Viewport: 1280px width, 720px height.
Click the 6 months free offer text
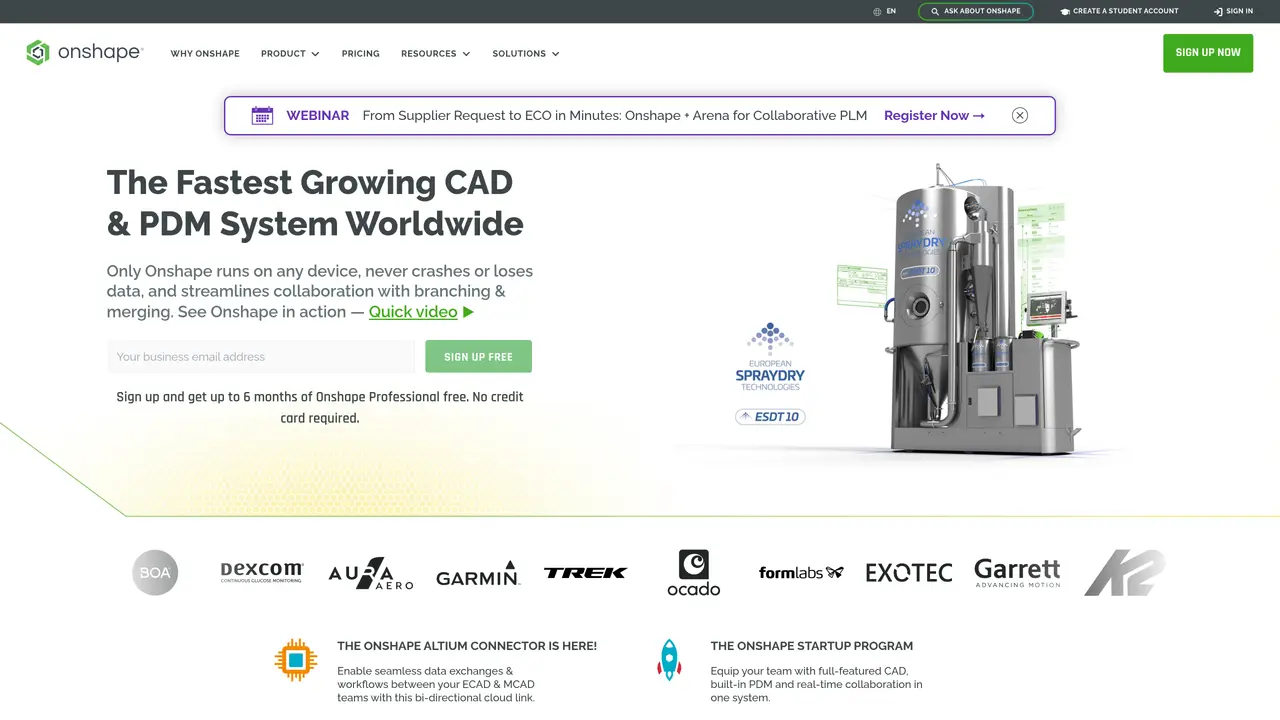click(320, 407)
